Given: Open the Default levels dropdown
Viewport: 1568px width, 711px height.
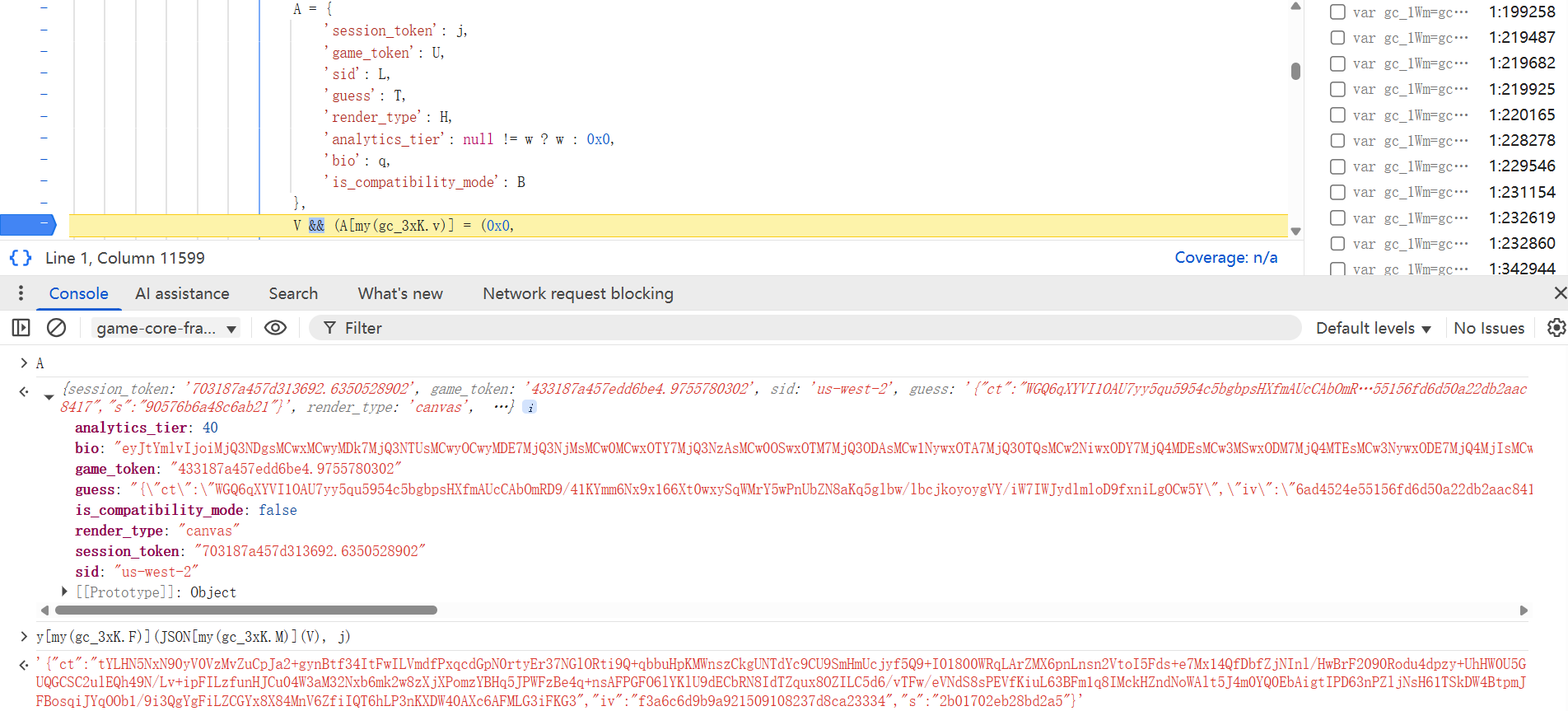Looking at the screenshot, I should tap(1373, 328).
